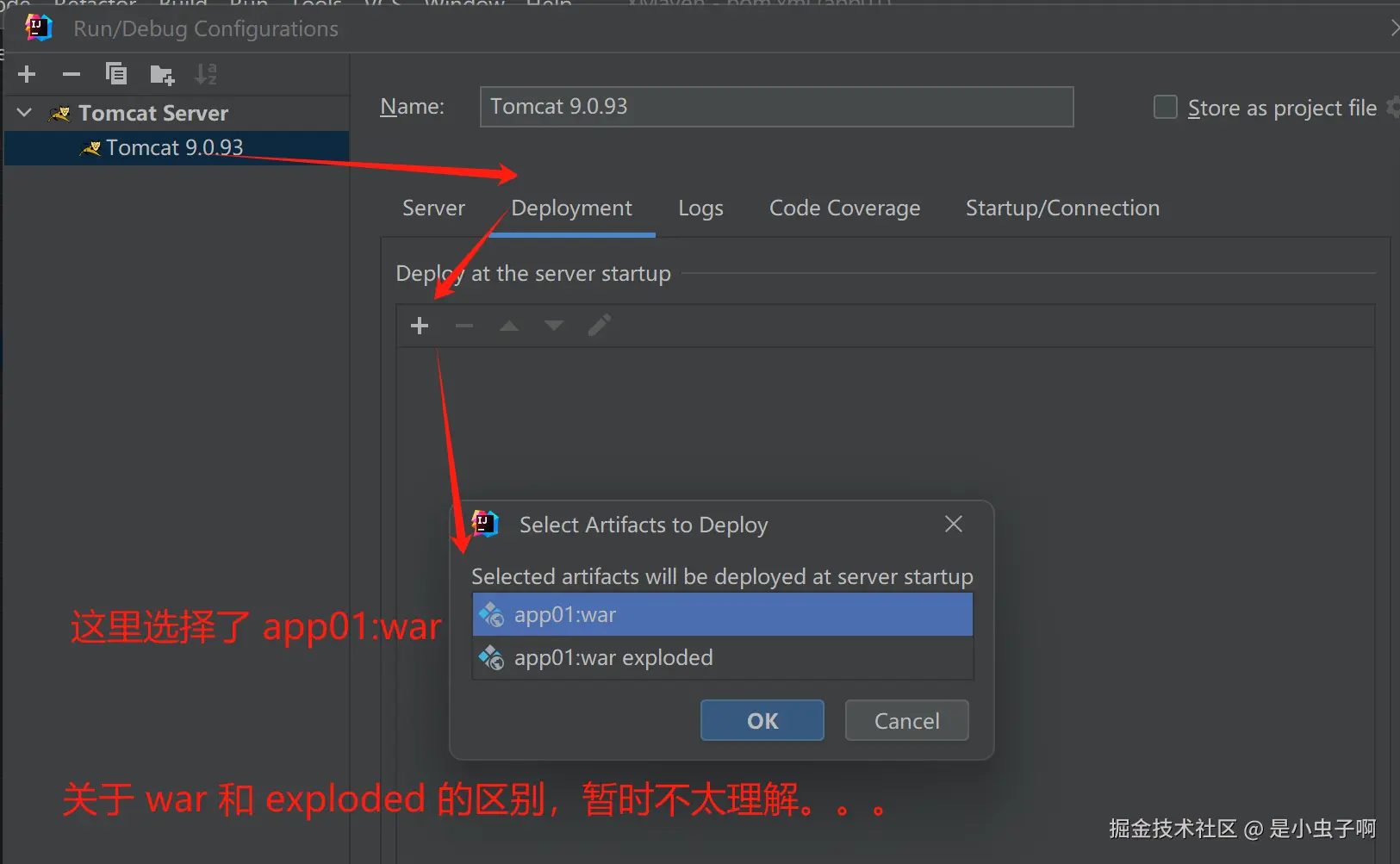1400x864 pixels.
Task: Click the Name input field
Action: [x=776, y=107]
